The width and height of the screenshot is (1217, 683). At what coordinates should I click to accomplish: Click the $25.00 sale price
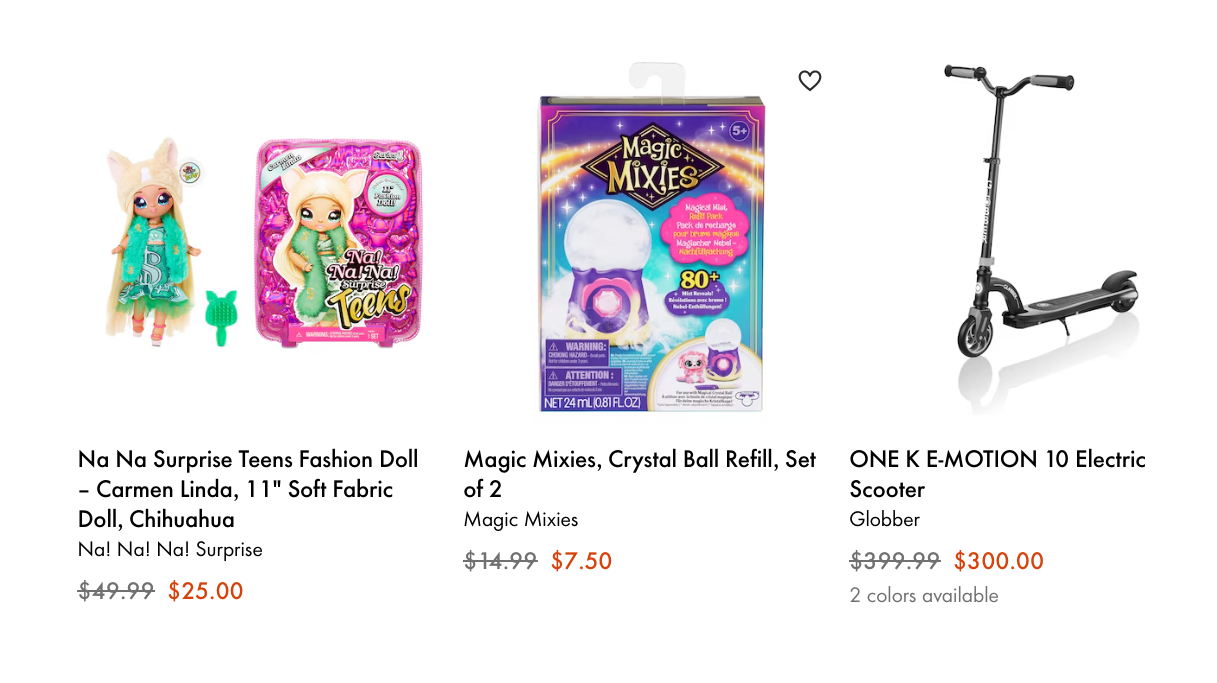(x=206, y=591)
